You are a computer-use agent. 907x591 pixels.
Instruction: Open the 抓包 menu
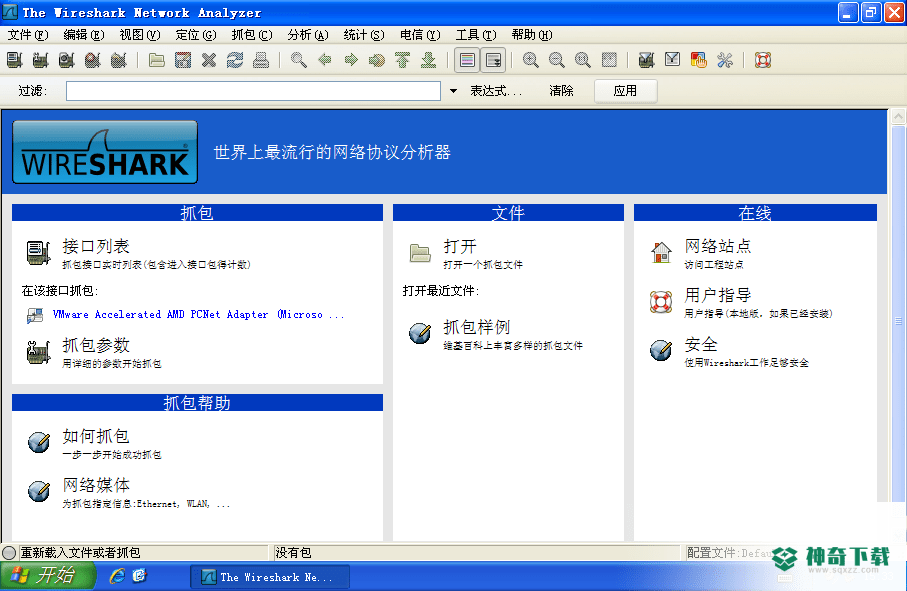coord(252,35)
